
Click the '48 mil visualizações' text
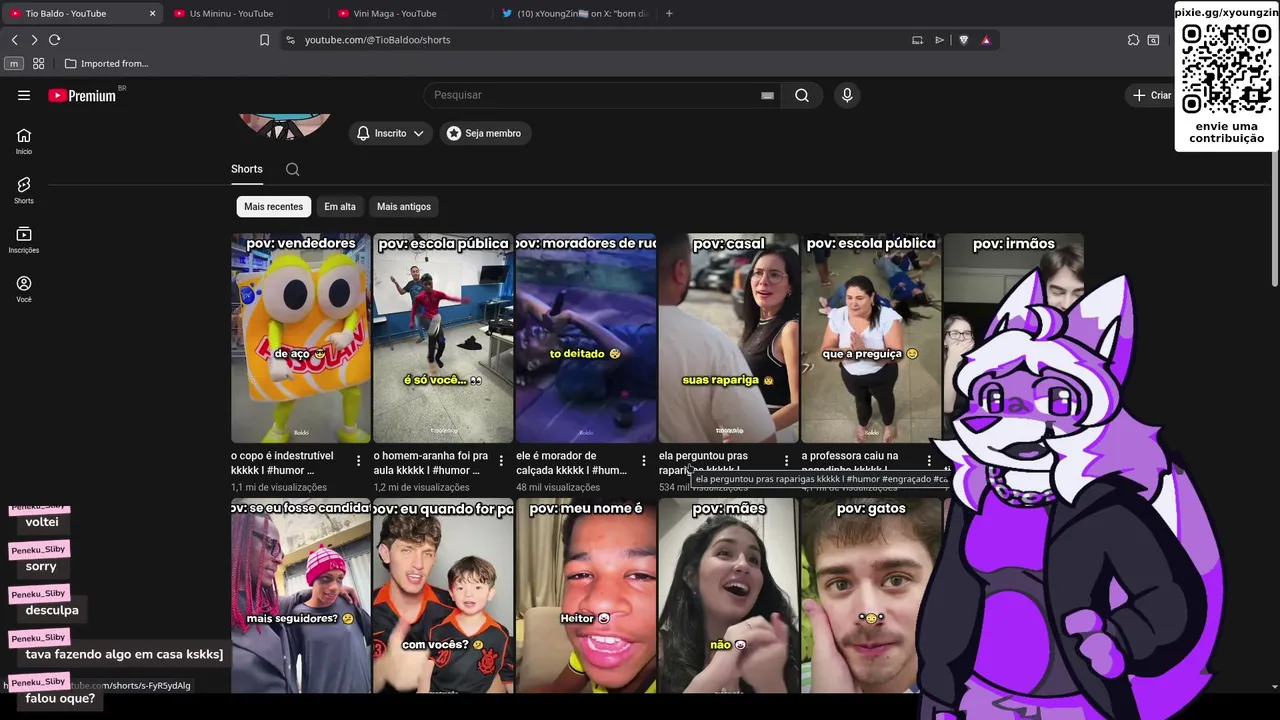coord(558,488)
